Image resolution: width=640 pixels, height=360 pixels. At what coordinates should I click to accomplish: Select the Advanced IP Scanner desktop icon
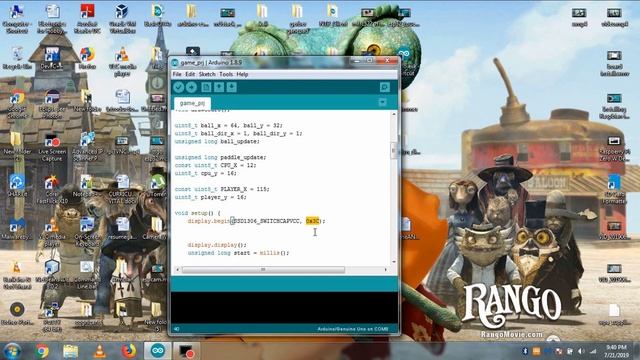coord(87,148)
